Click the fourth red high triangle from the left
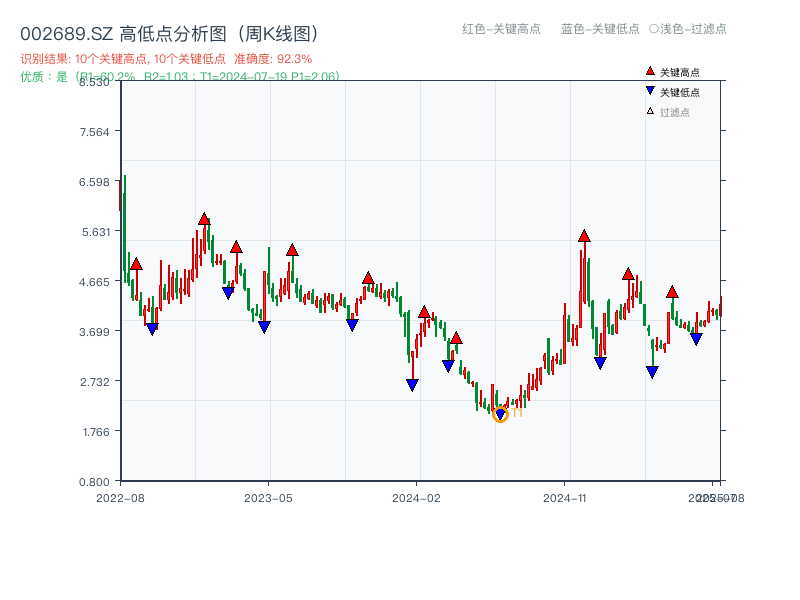 click(x=292, y=250)
